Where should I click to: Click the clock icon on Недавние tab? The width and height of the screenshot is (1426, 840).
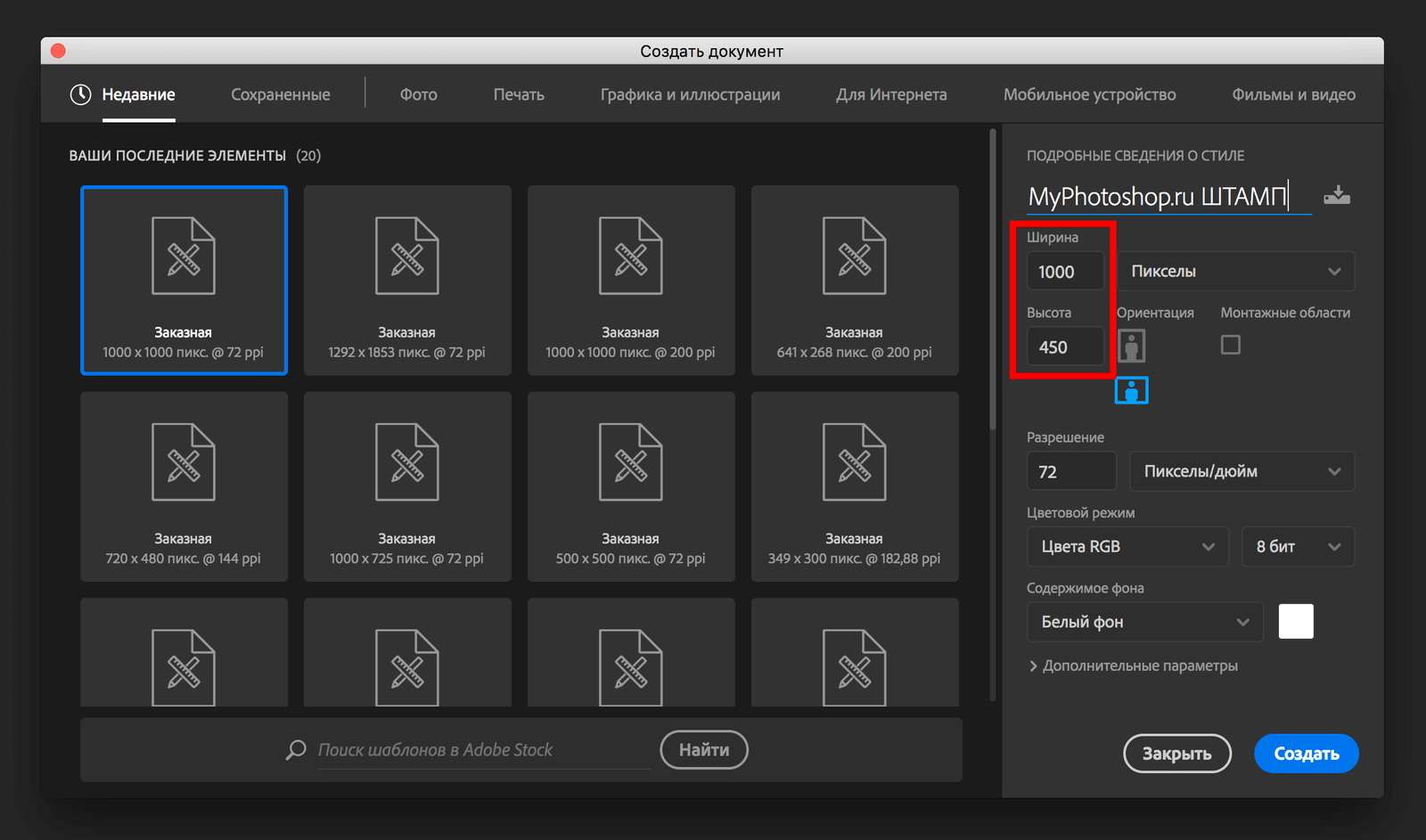pyautogui.click(x=81, y=94)
